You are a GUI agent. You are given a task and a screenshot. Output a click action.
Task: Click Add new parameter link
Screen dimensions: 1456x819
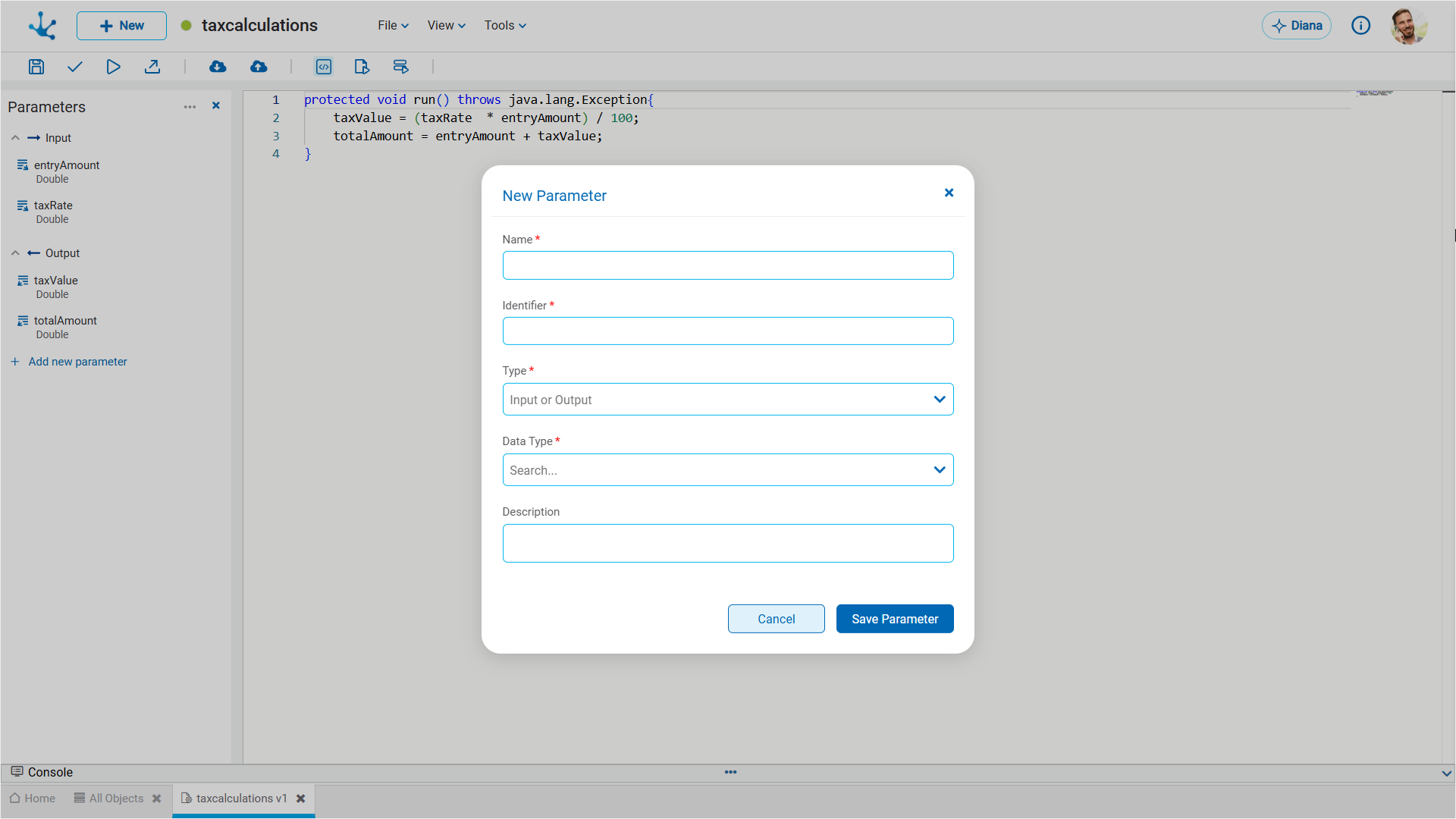[77, 362]
